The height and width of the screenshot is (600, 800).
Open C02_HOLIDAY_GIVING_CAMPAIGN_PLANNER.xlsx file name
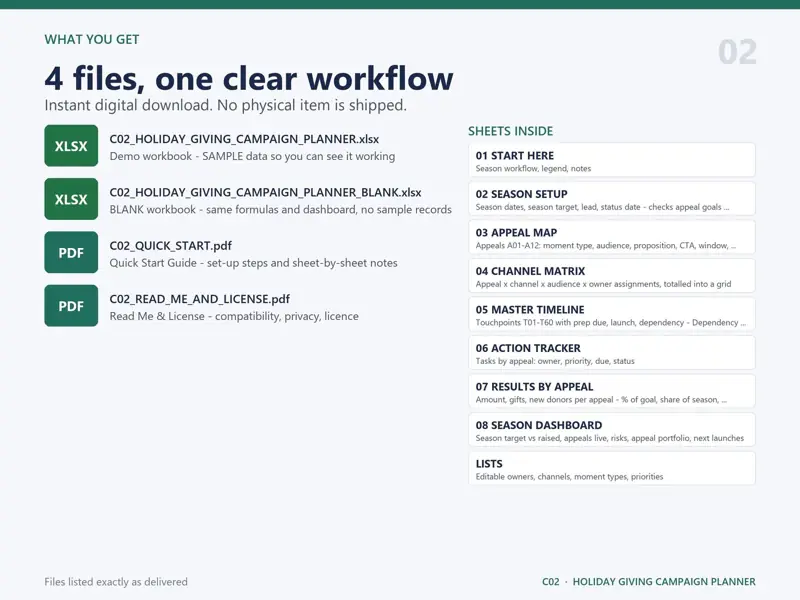[x=244, y=139]
